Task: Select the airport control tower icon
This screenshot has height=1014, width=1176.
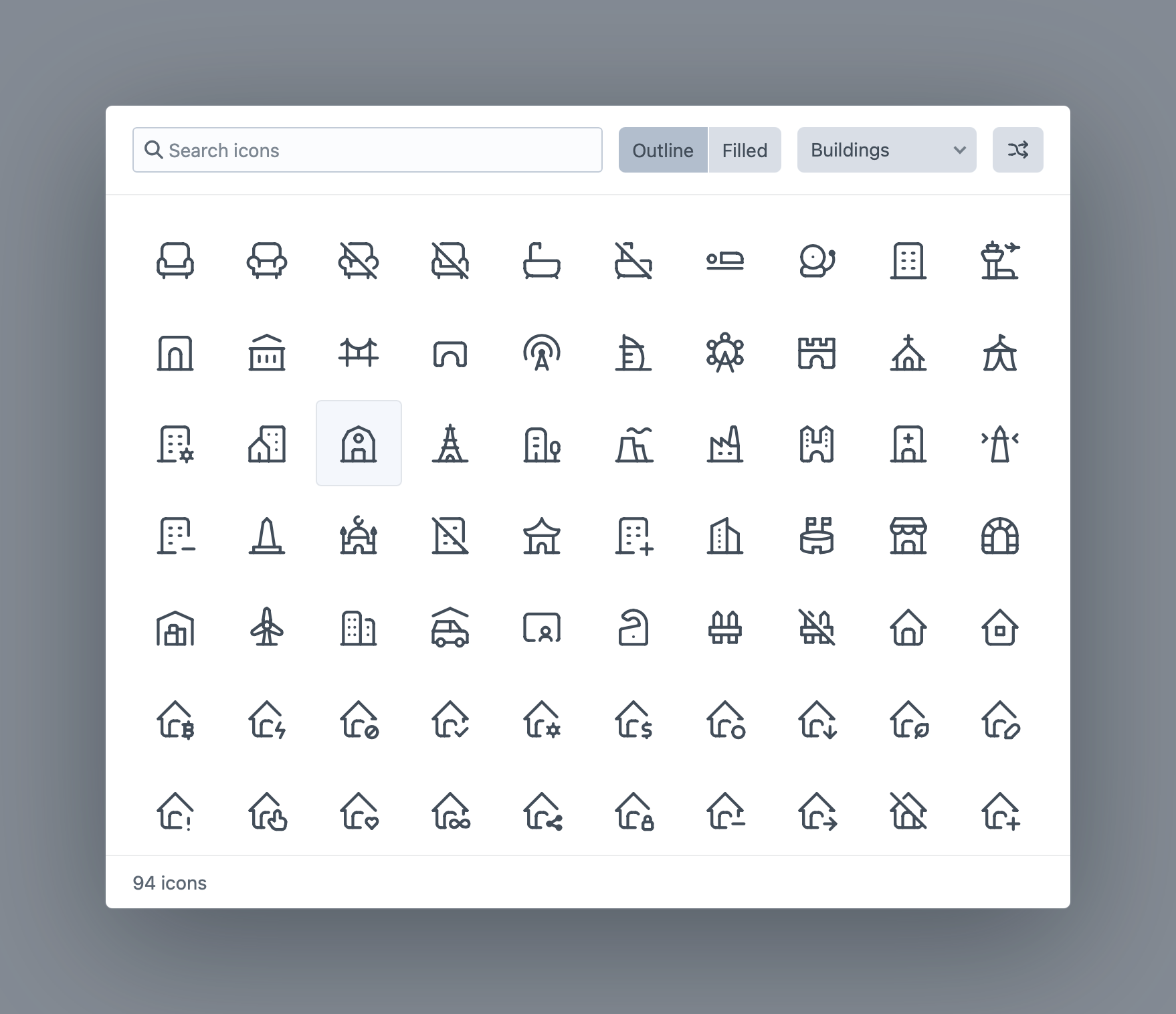Action: click(x=1000, y=260)
